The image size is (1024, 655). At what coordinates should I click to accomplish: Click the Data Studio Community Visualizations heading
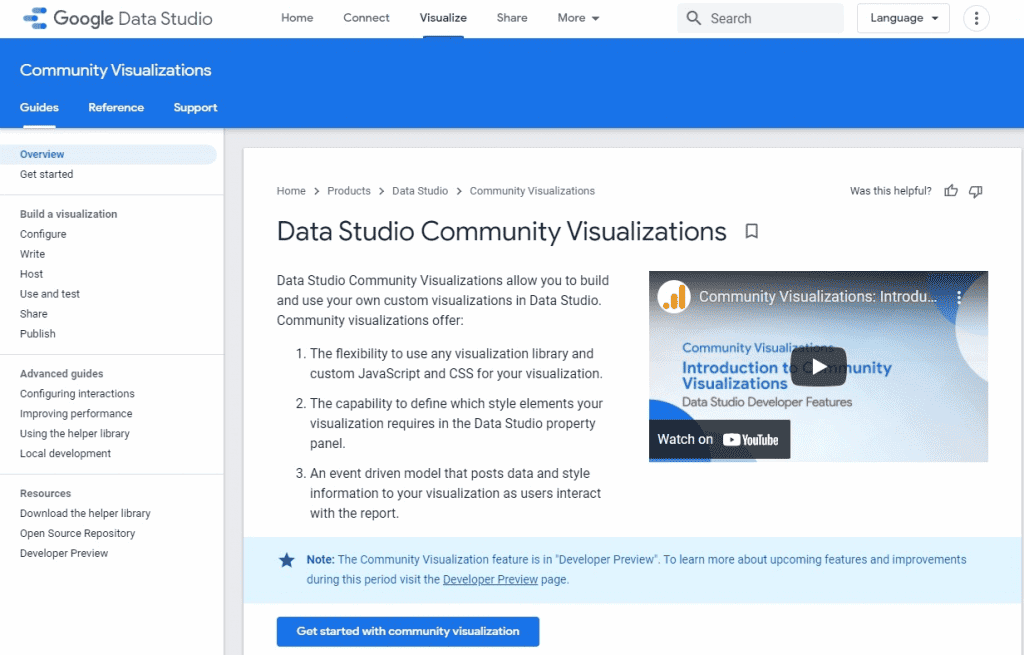[502, 231]
